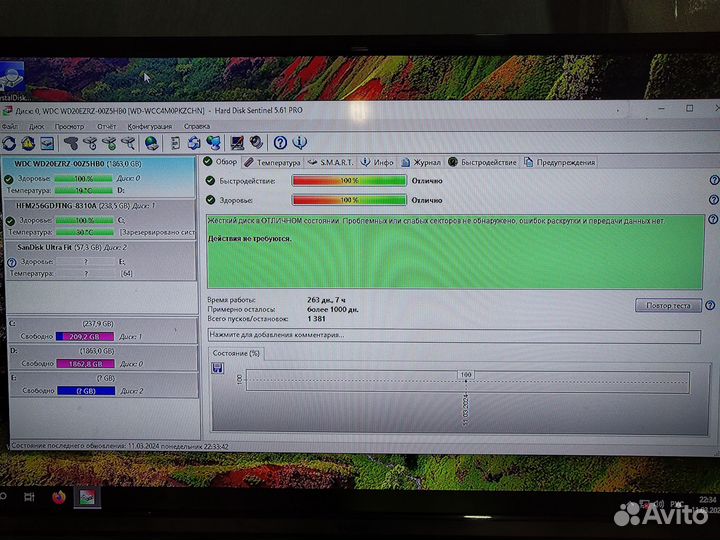Open the Отчёт menu
Screen dimensions: 720x540
point(107,126)
